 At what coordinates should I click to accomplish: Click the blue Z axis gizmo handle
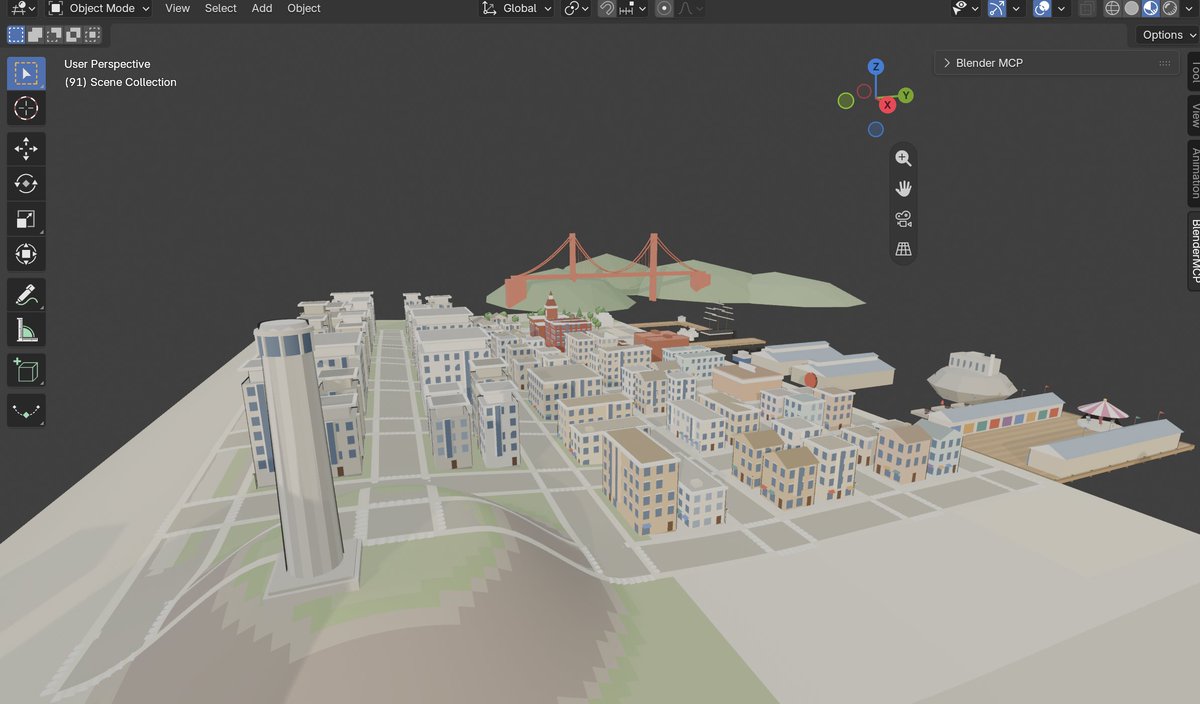pyautogui.click(x=876, y=67)
